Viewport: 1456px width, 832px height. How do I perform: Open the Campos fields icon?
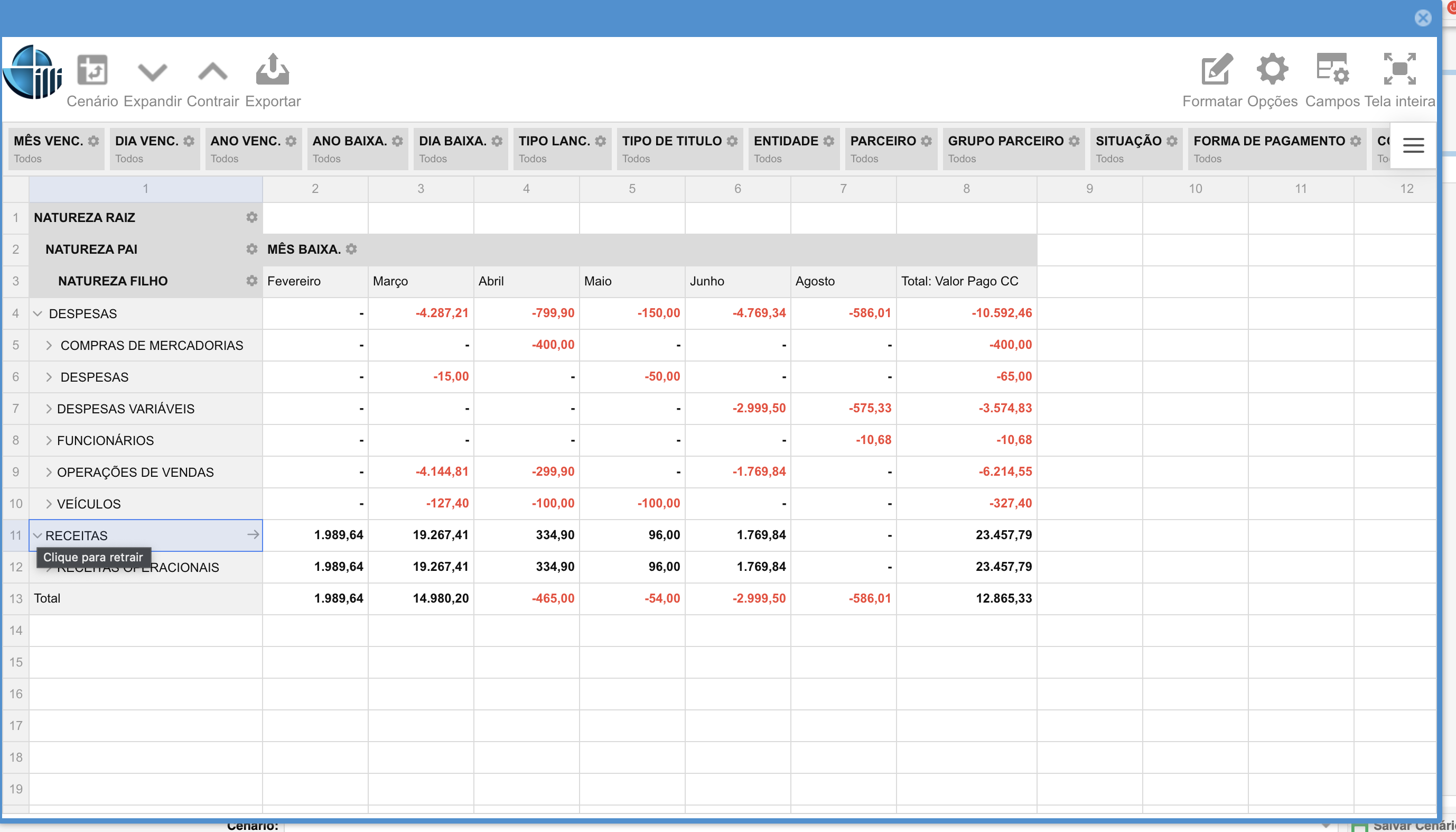1332,70
